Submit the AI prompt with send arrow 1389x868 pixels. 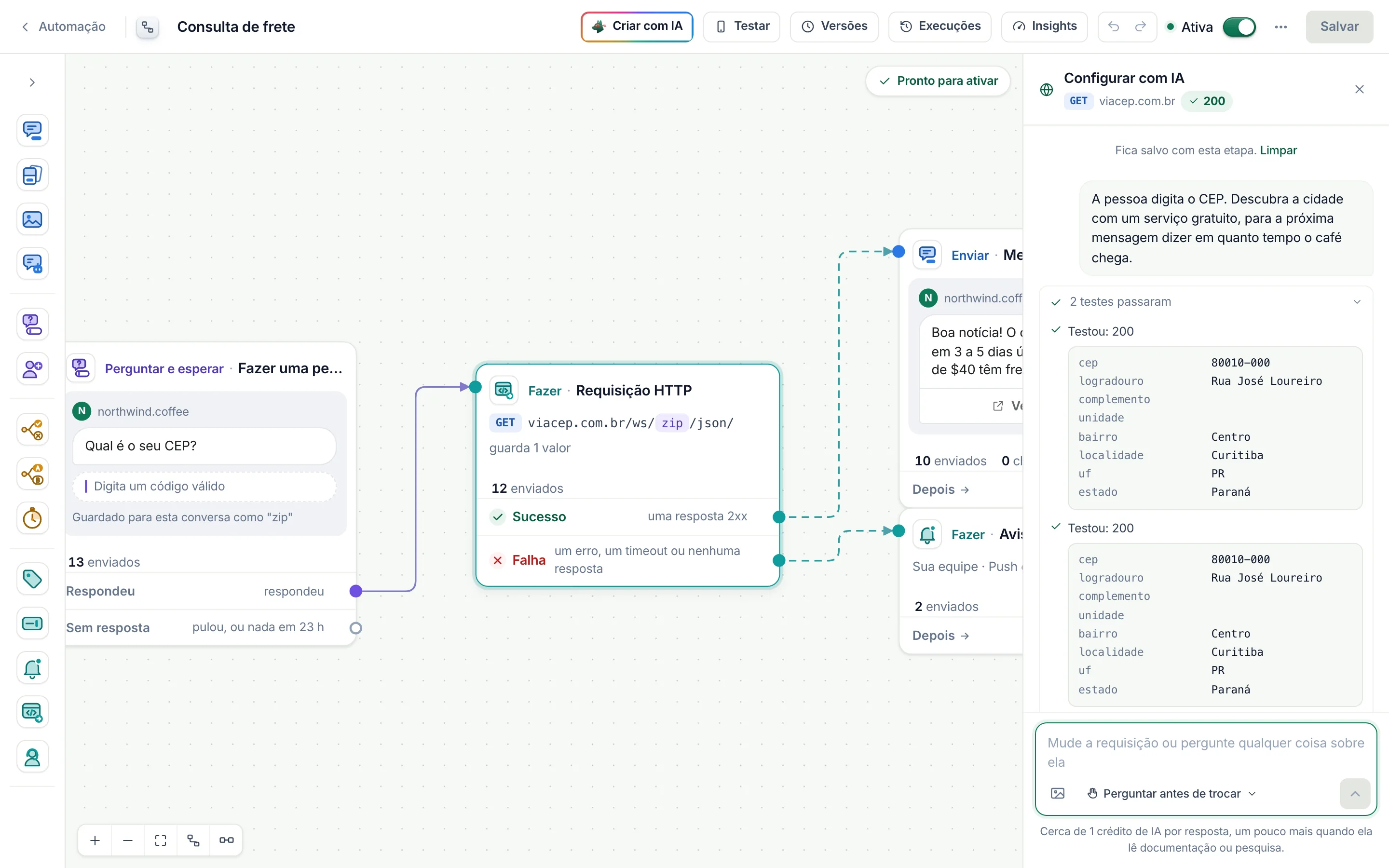pyautogui.click(x=1355, y=793)
